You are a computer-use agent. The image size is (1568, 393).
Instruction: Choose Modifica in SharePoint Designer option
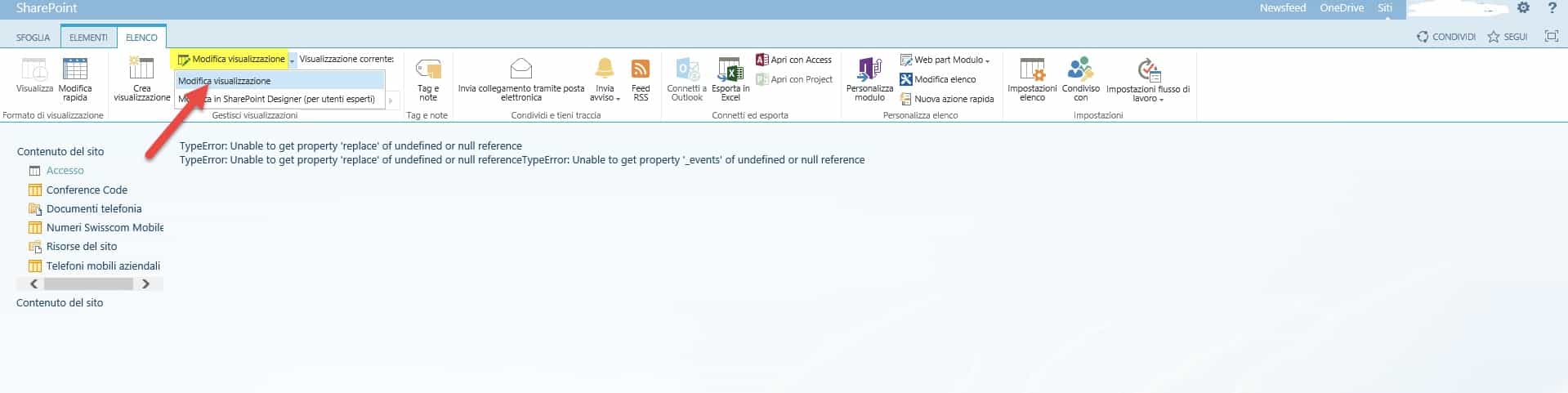pos(279,99)
